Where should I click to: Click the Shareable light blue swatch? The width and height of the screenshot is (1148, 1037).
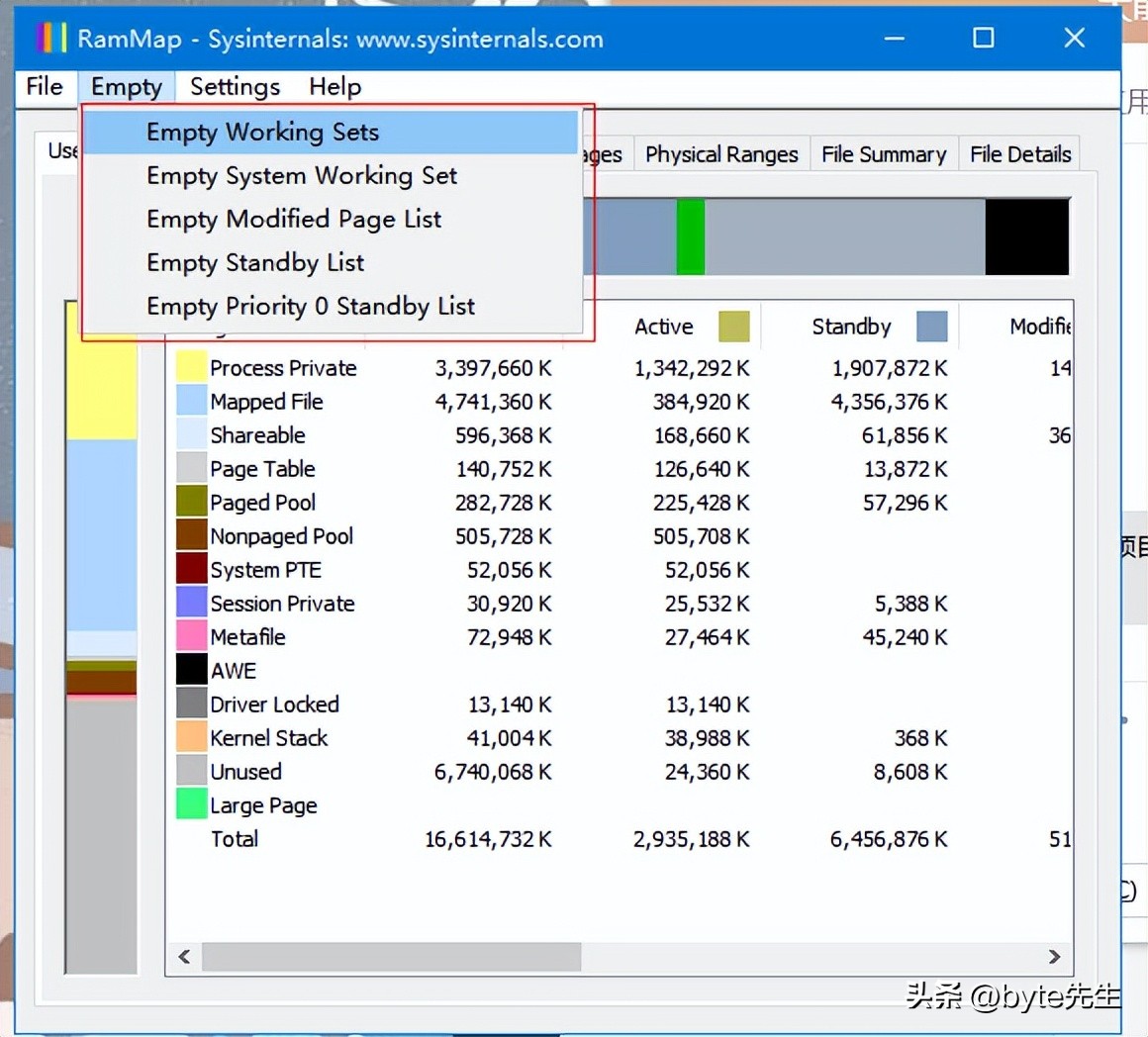(191, 434)
